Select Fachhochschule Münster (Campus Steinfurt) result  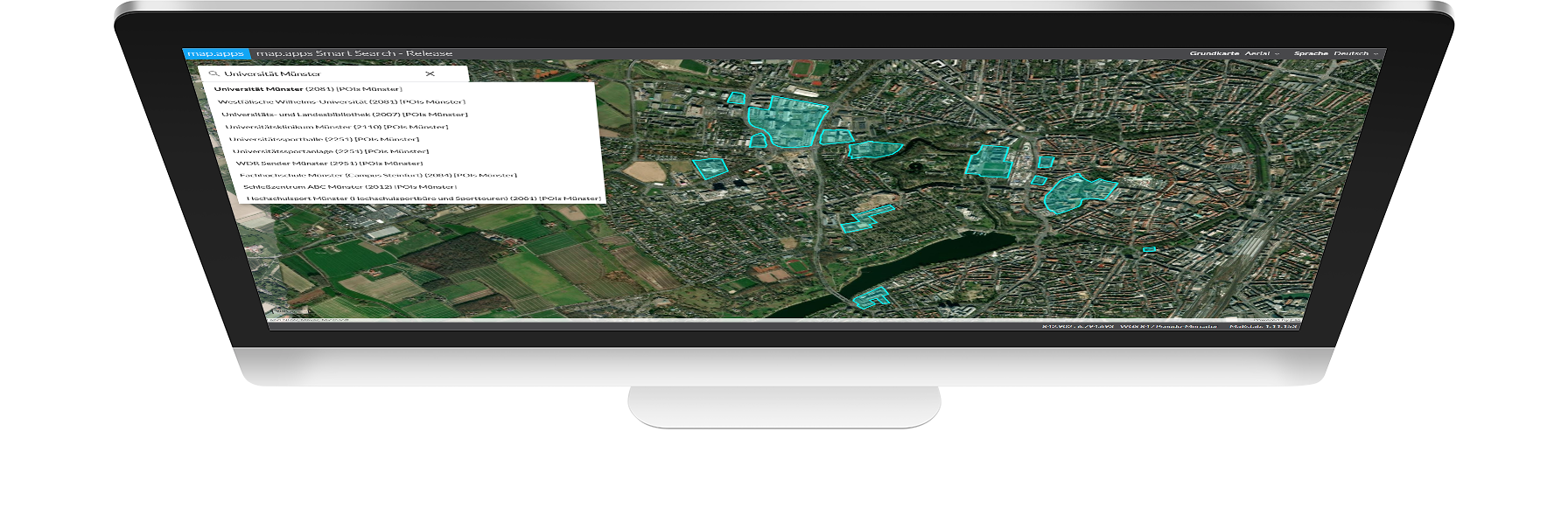[378, 175]
